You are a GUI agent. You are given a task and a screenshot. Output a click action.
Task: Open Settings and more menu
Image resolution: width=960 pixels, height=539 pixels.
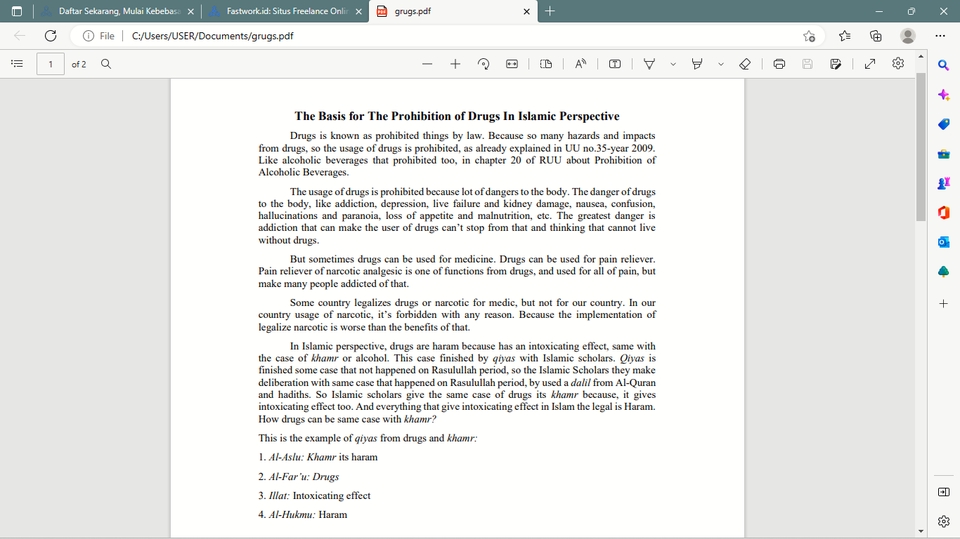click(x=940, y=36)
